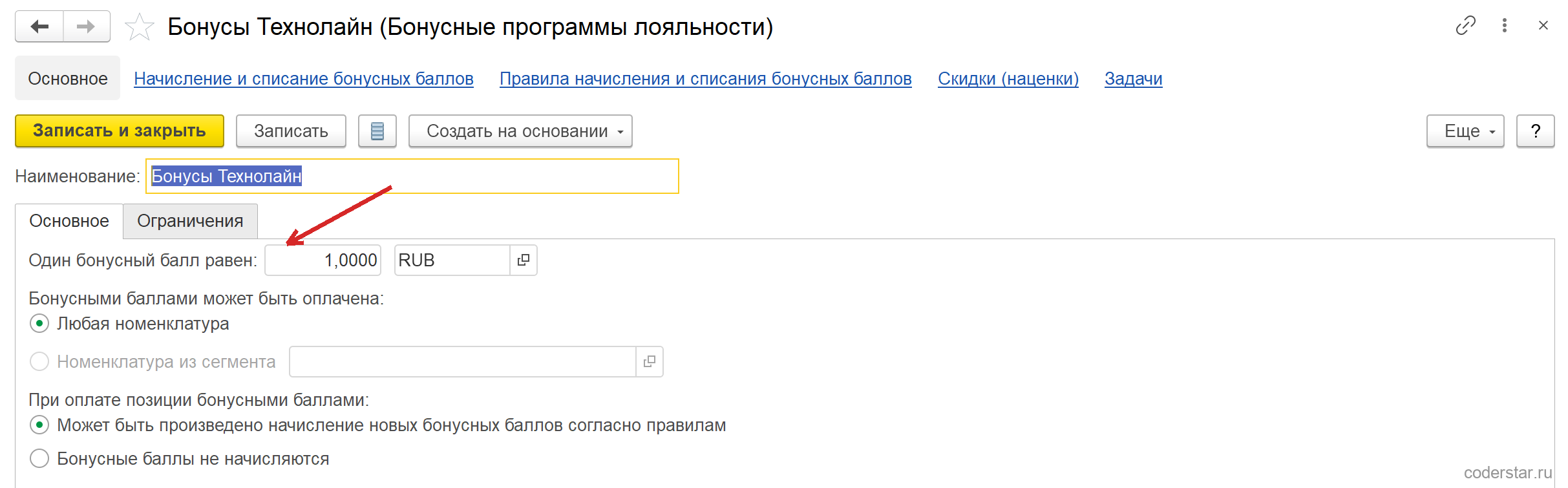1568x488 pixels.
Task: Expand the 'Еще' dropdown menu
Action: pos(1465,131)
